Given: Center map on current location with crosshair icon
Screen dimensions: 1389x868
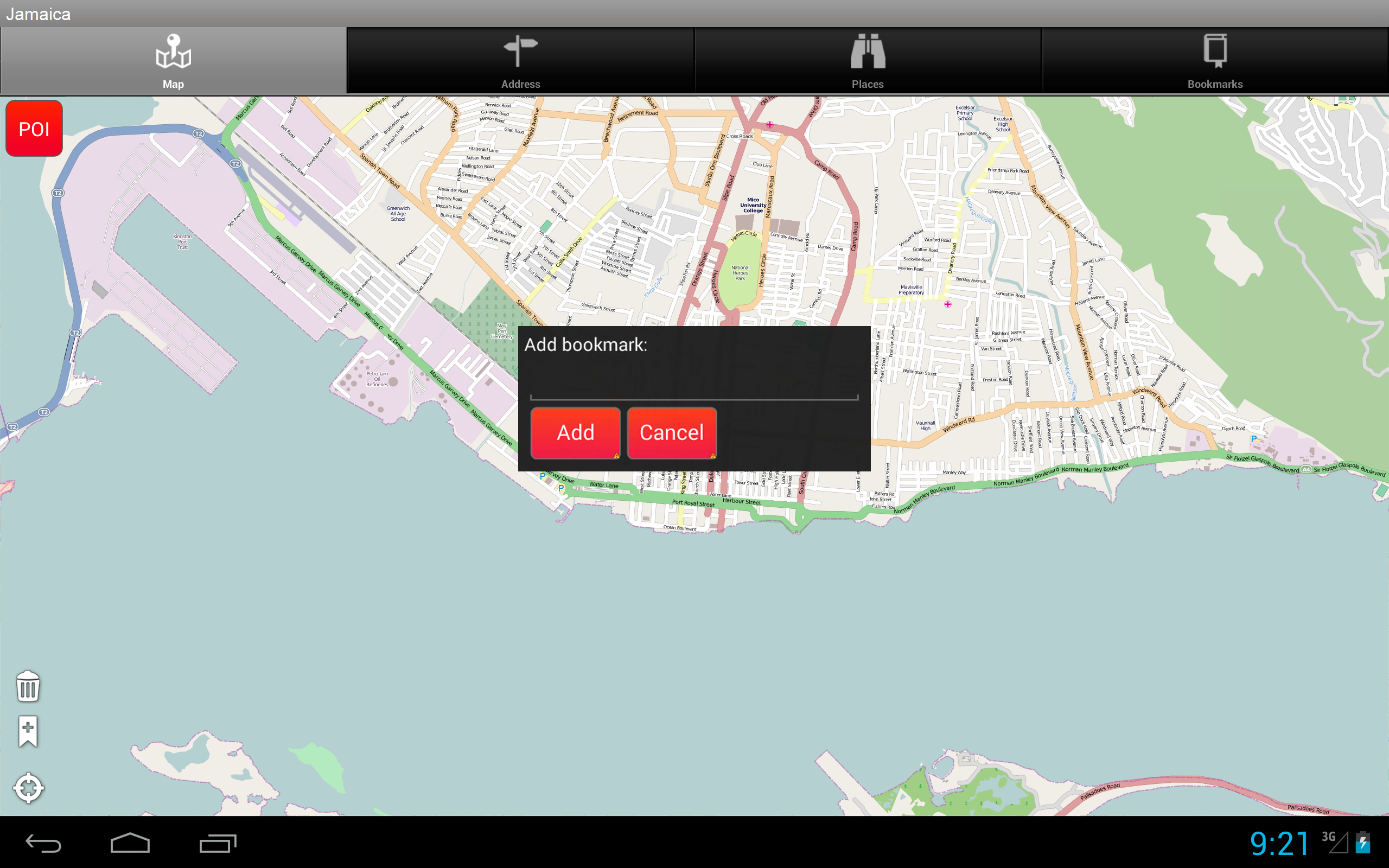Looking at the screenshot, I should pos(28,788).
